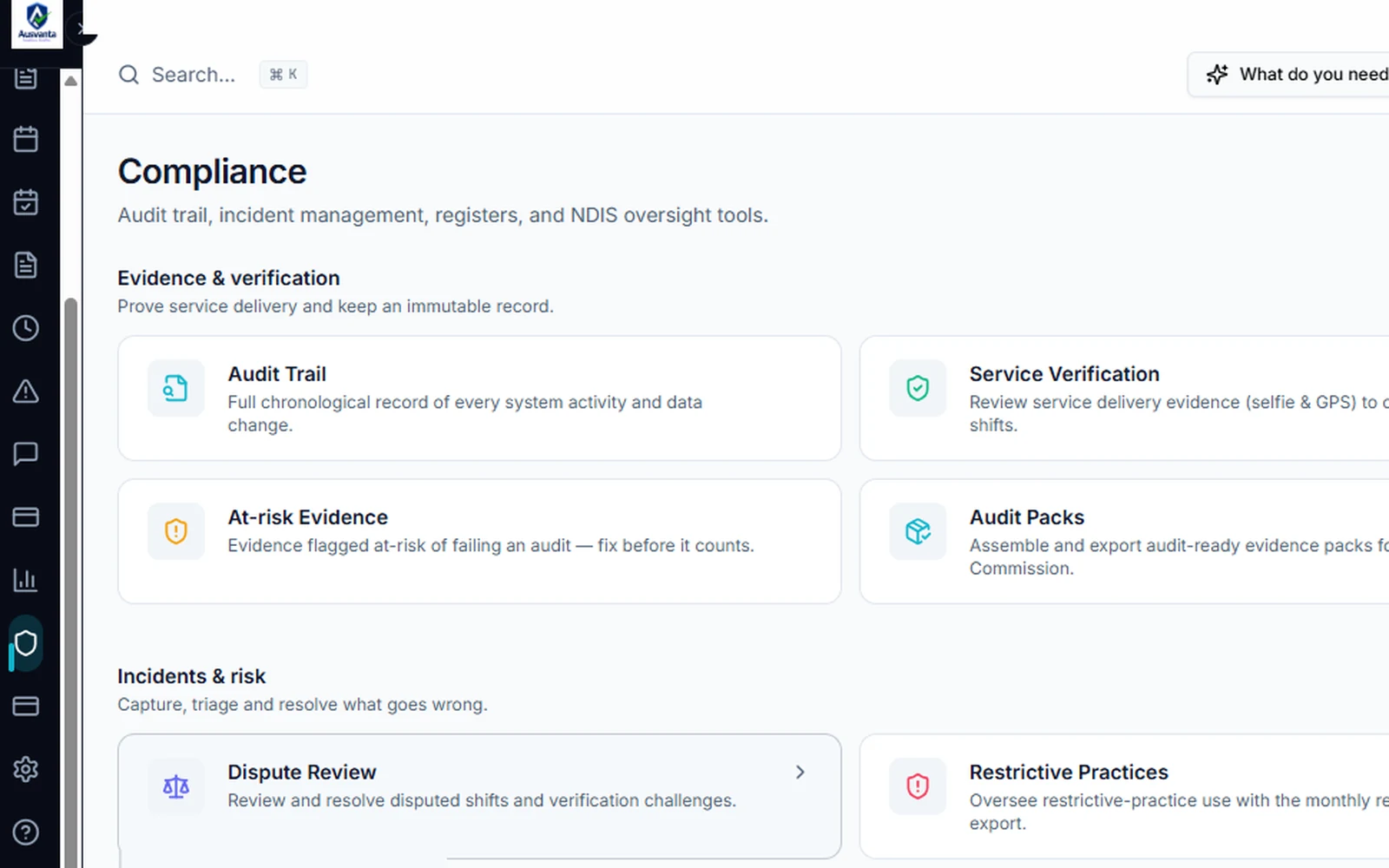Click the document icon in sidebar
This screenshot has height=868, width=1389.
coord(26,265)
